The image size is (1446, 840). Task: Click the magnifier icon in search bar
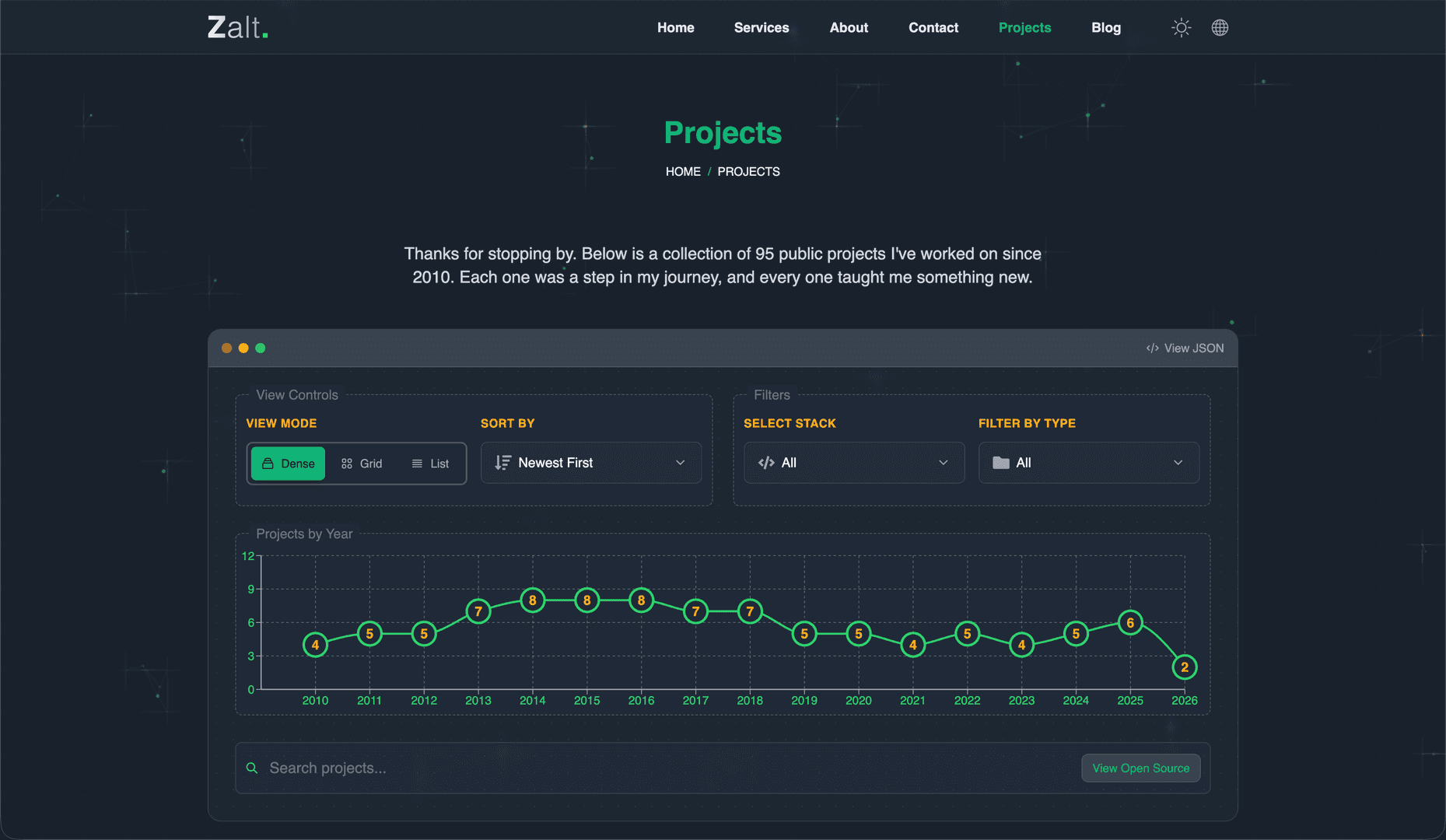pos(252,768)
